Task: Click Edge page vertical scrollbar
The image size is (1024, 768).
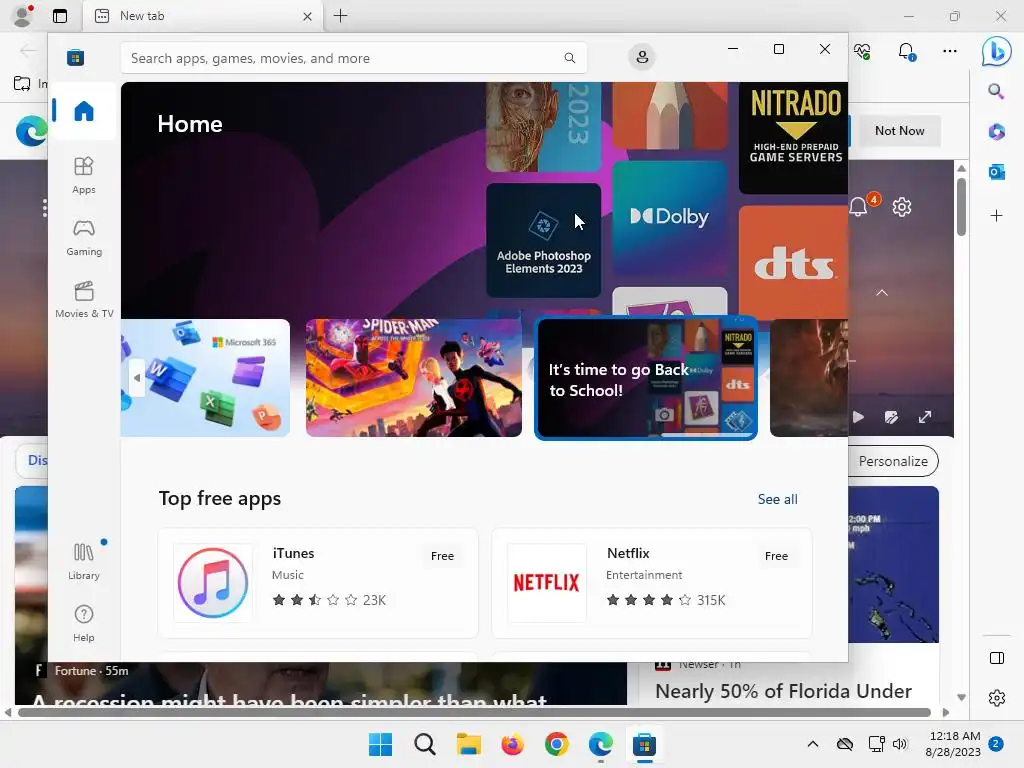Action: pyautogui.click(x=961, y=206)
